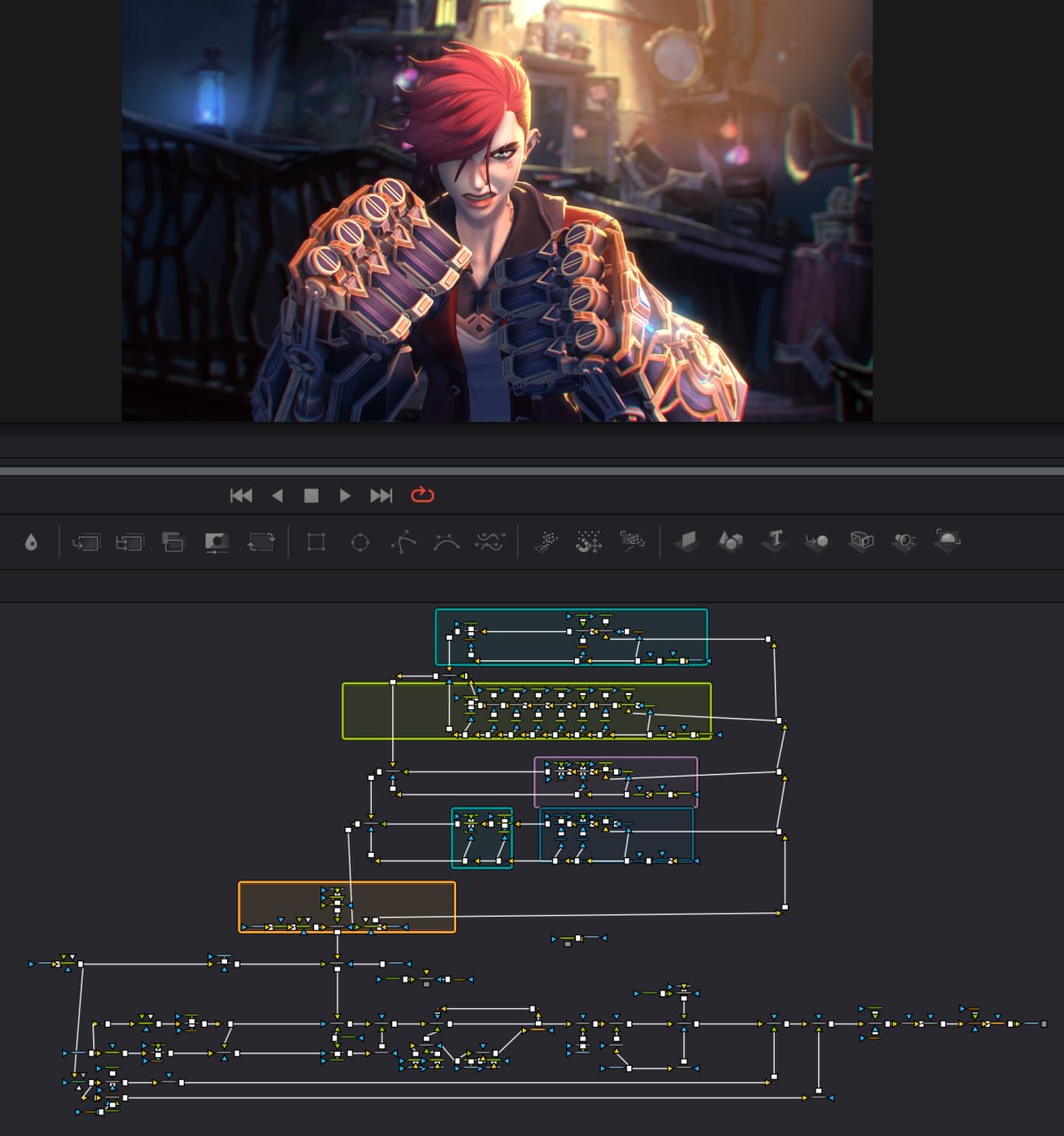Screen dimensions: 1064x1136
Task: Add an Ellipse mask tool
Action: (359, 541)
